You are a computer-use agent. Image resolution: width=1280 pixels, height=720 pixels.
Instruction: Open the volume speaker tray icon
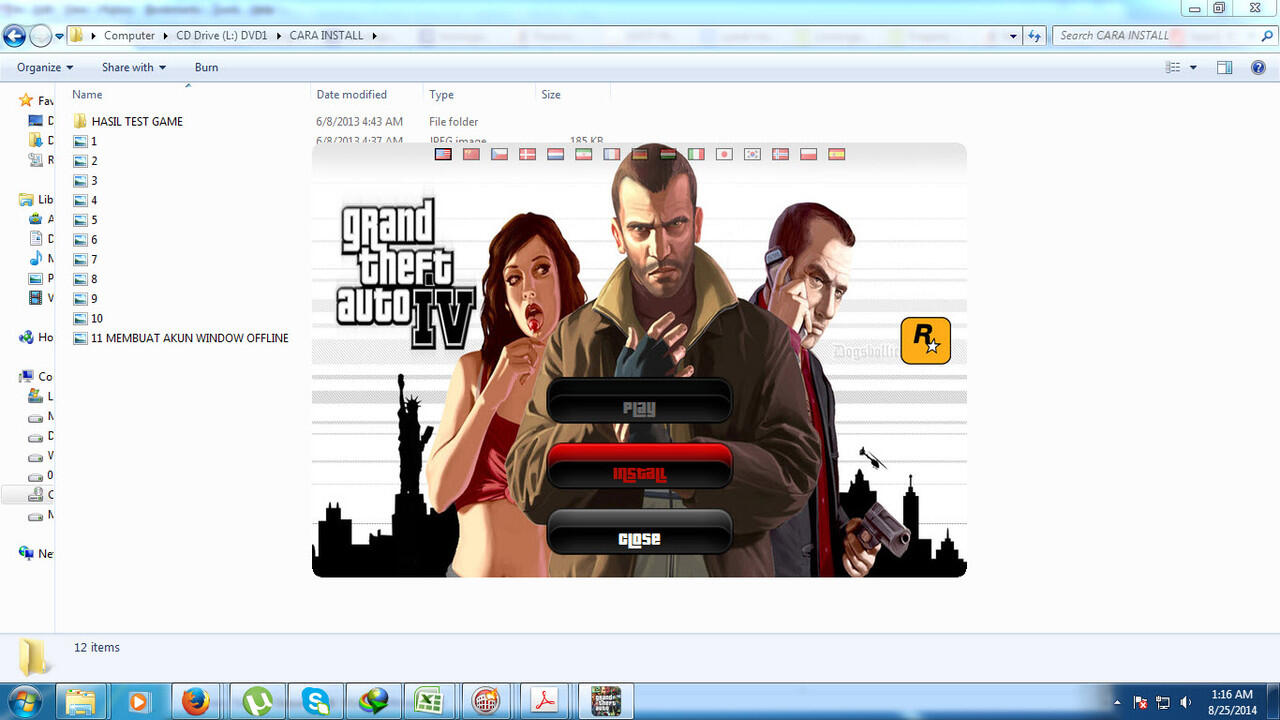(x=1186, y=702)
